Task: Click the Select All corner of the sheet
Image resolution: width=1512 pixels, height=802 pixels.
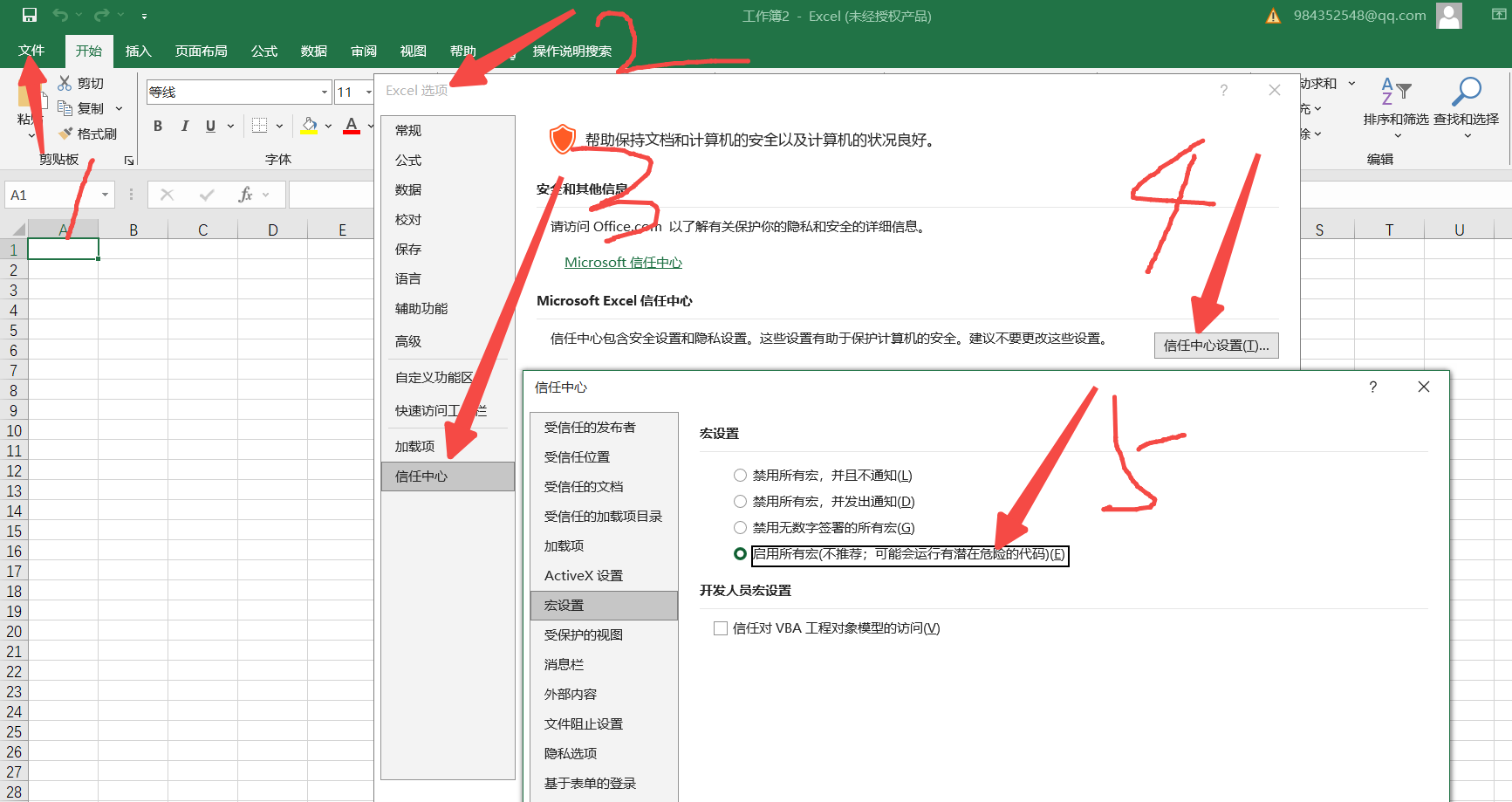Action: point(15,230)
